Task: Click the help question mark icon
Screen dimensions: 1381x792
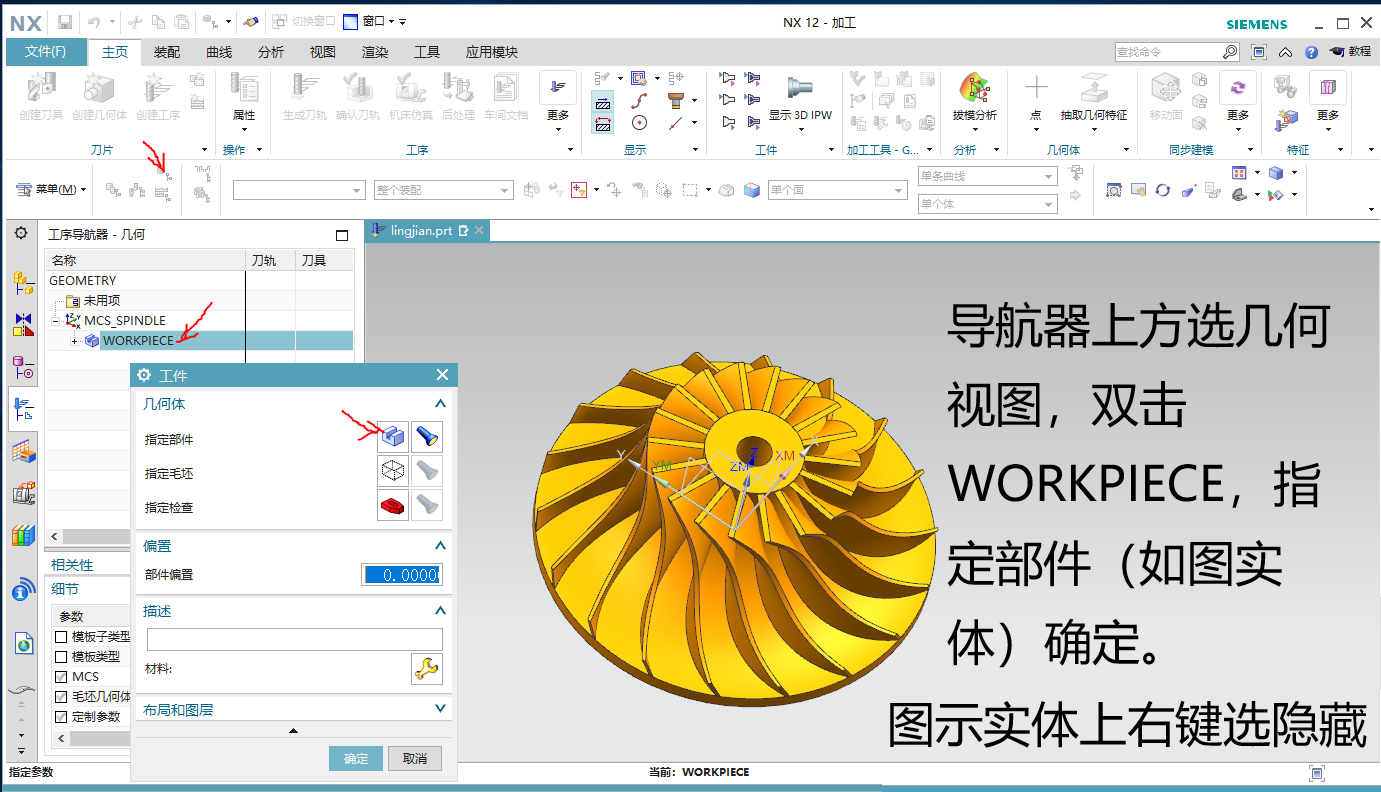Action: (x=1311, y=52)
